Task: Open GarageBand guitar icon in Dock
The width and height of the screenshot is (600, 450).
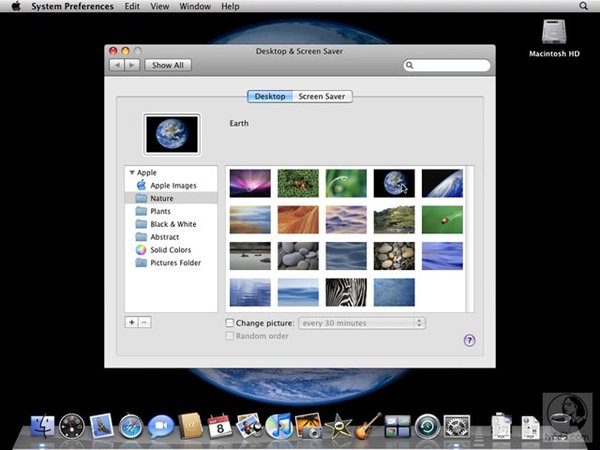Action: [368, 426]
